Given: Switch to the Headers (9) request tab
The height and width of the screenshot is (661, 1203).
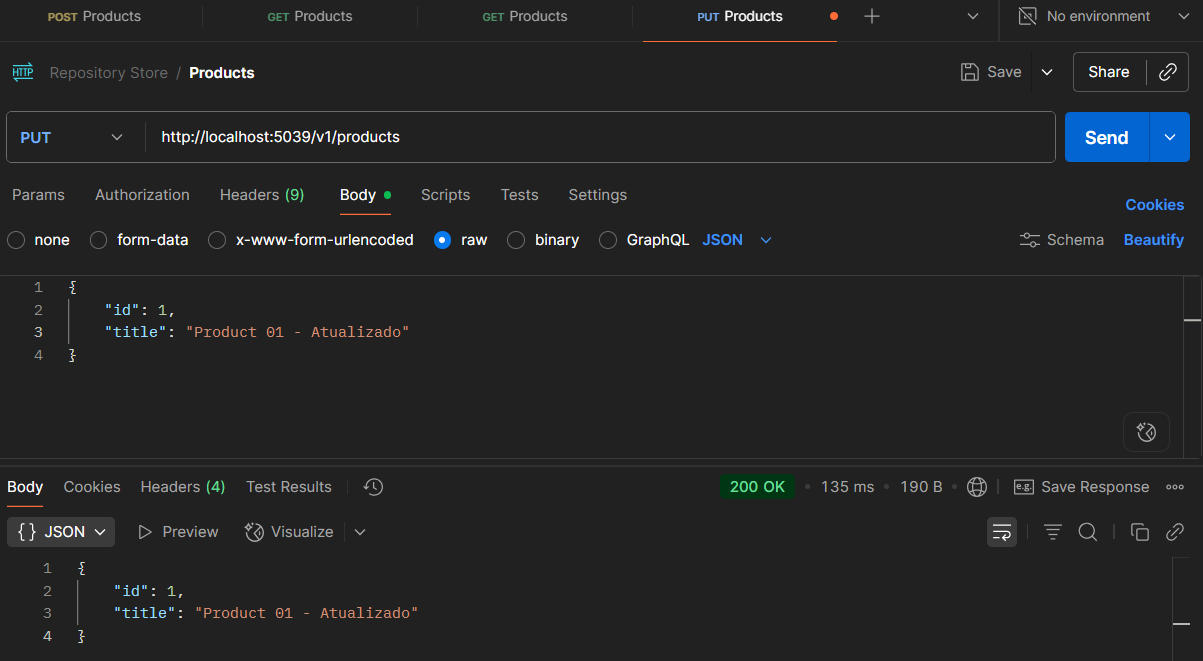Looking at the screenshot, I should point(261,195).
